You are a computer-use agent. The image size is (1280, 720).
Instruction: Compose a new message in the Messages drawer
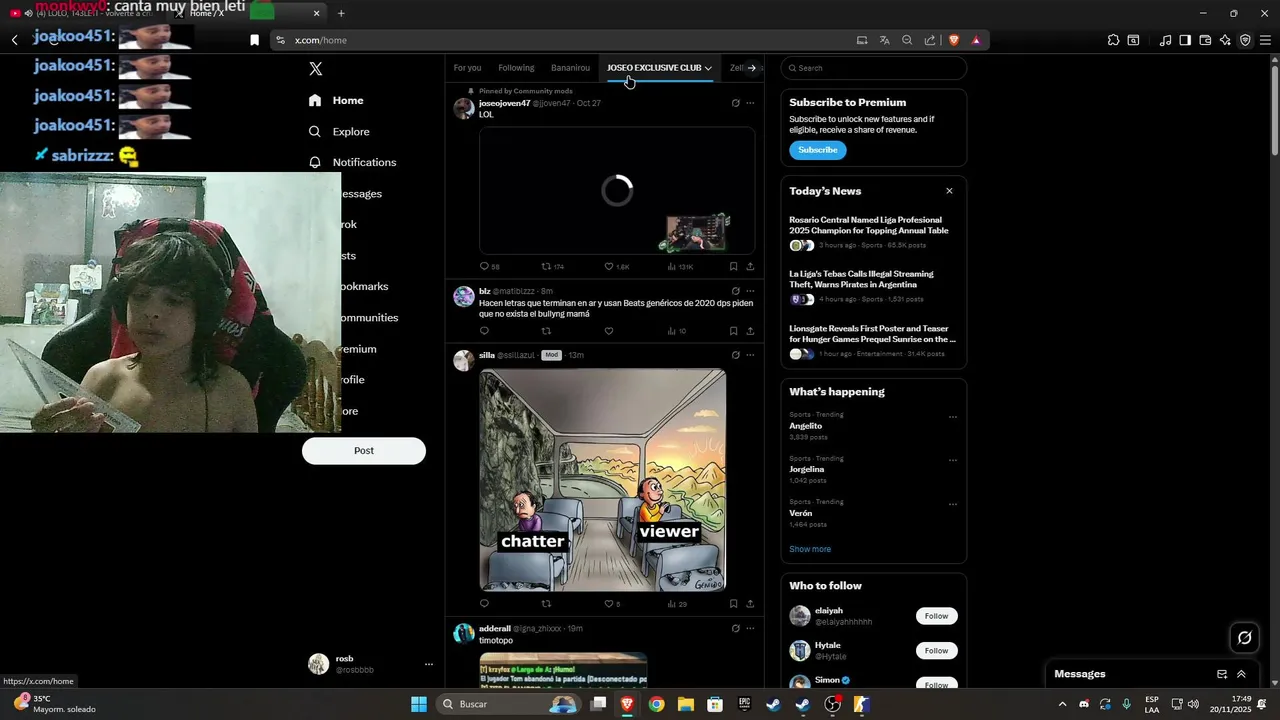click(1222, 674)
